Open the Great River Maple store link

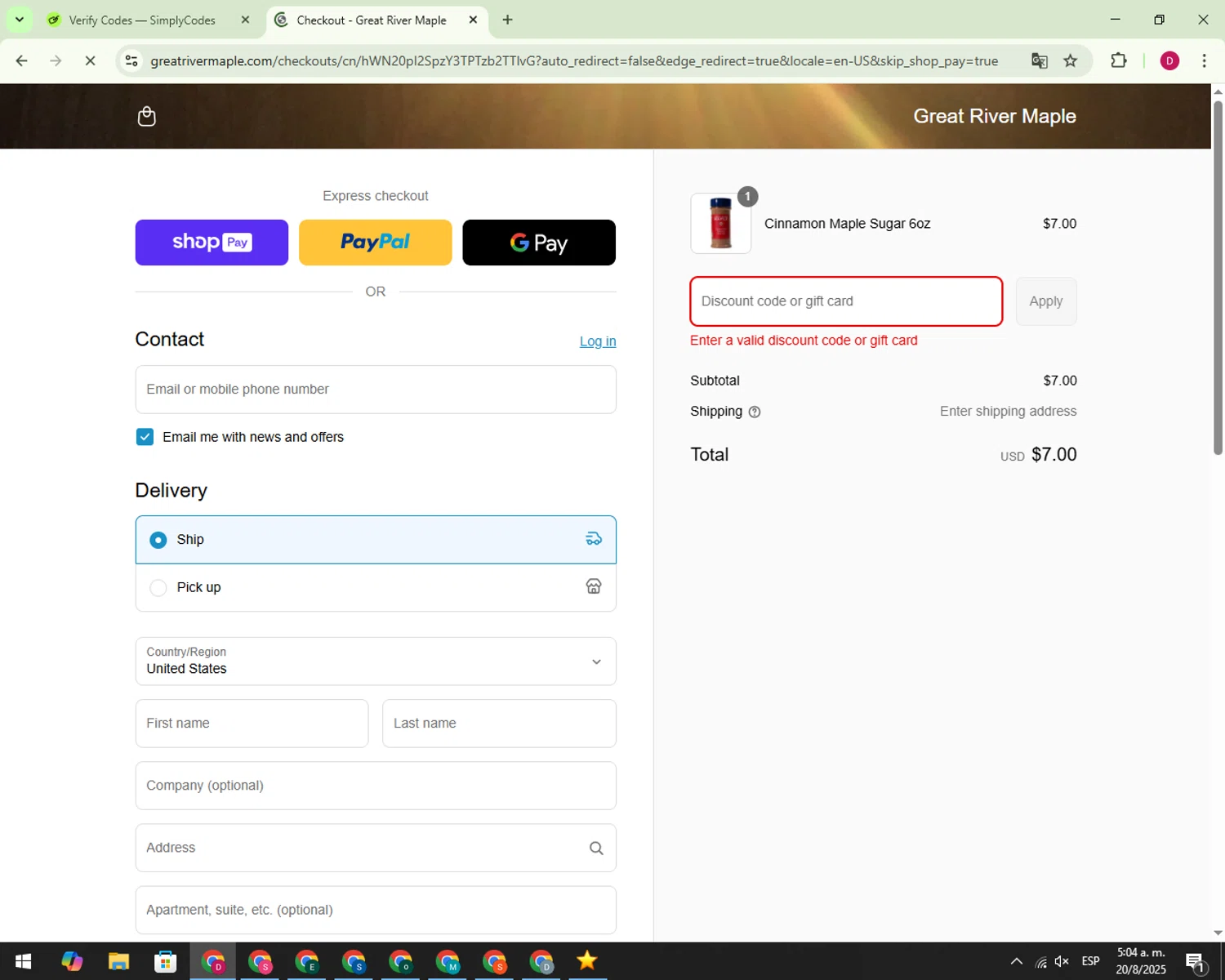(x=995, y=116)
